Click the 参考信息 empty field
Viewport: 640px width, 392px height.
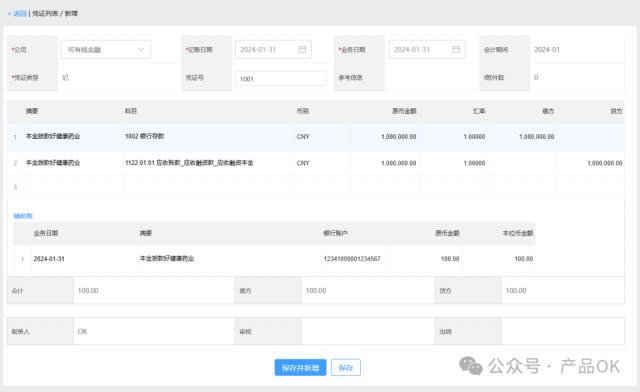coord(431,78)
